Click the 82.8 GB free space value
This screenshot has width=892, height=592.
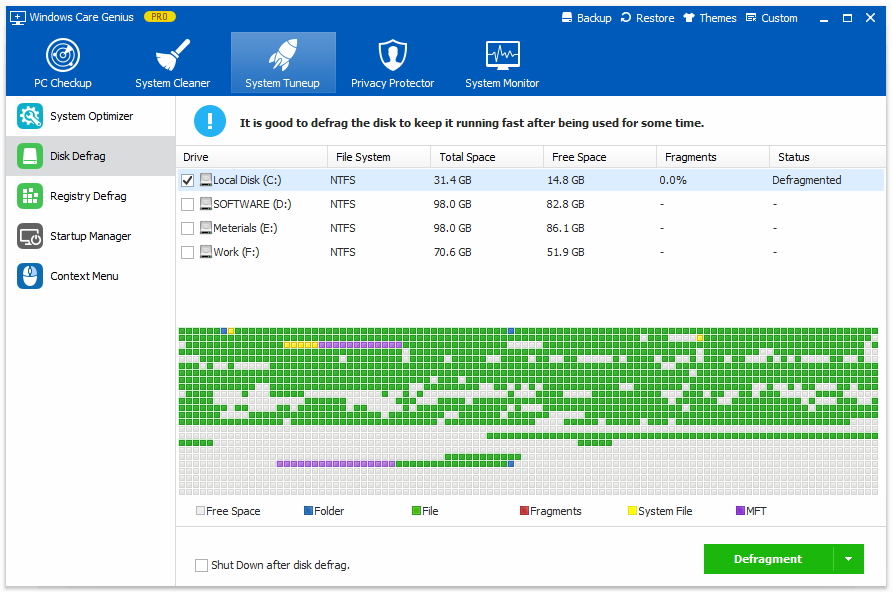(x=565, y=204)
